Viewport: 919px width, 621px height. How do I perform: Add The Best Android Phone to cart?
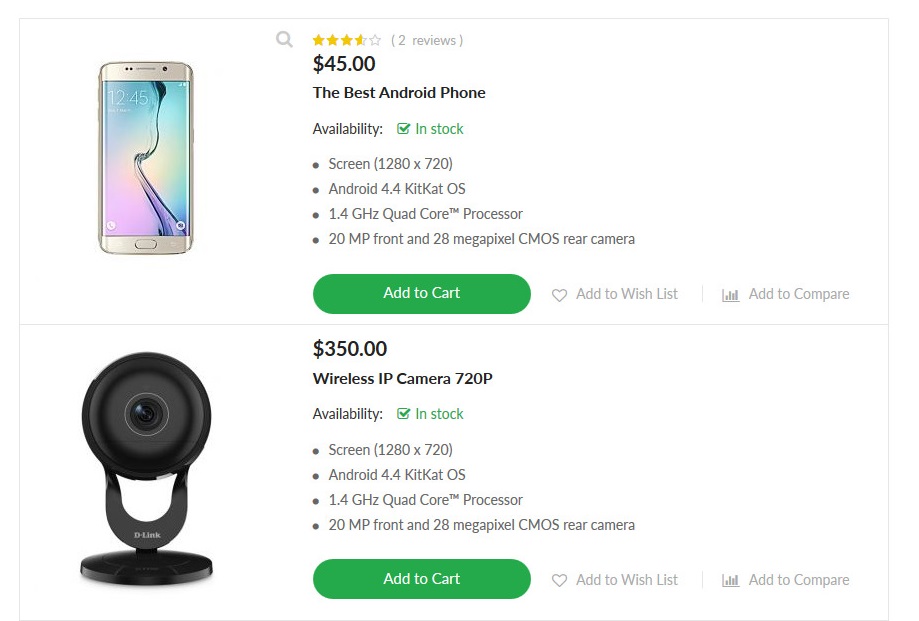pyautogui.click(x=421, y=294)
